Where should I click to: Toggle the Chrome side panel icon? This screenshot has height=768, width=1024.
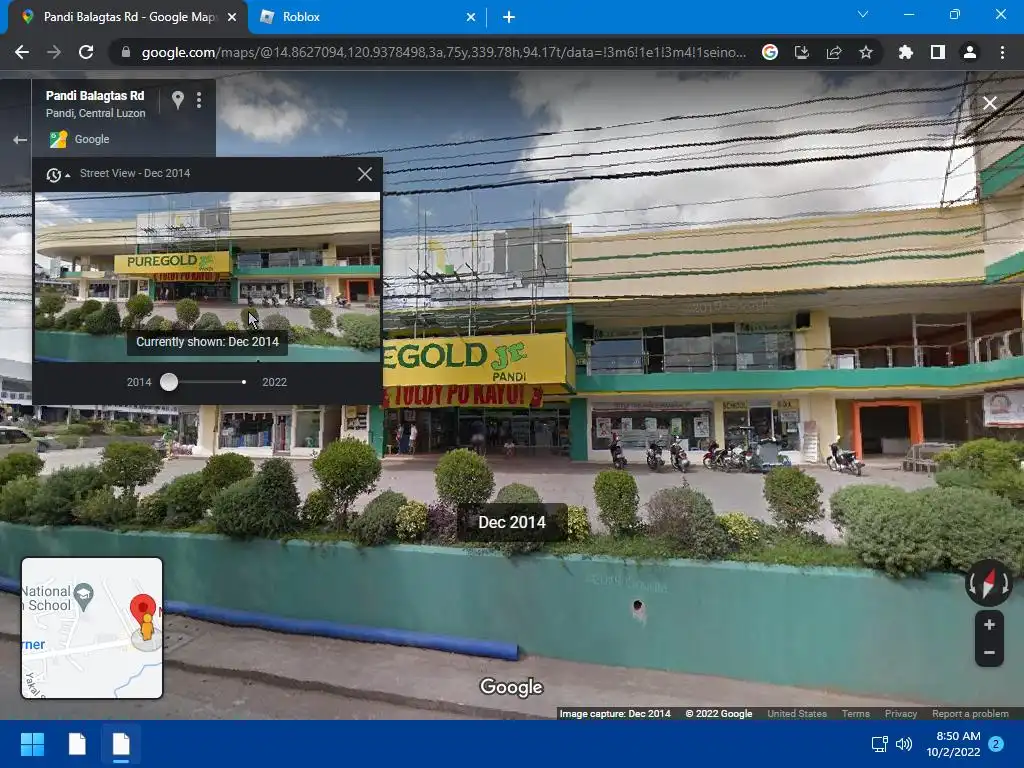938,52
